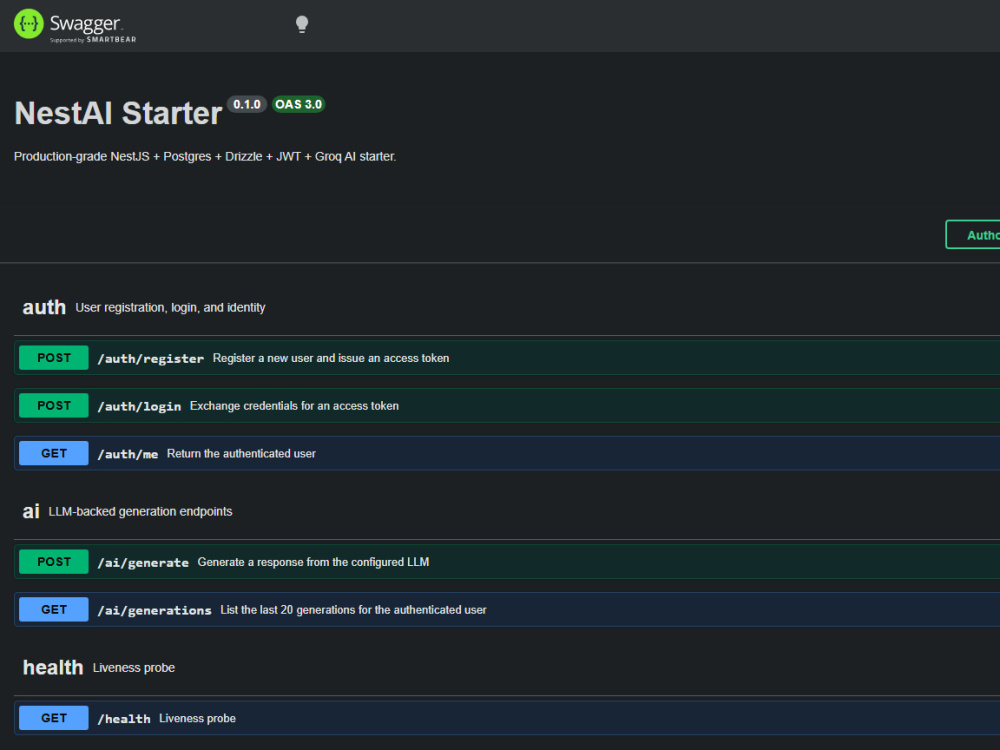The image size is (1000, 750).
Task: Expand GET /health endpoint
Action: (507, 718)
